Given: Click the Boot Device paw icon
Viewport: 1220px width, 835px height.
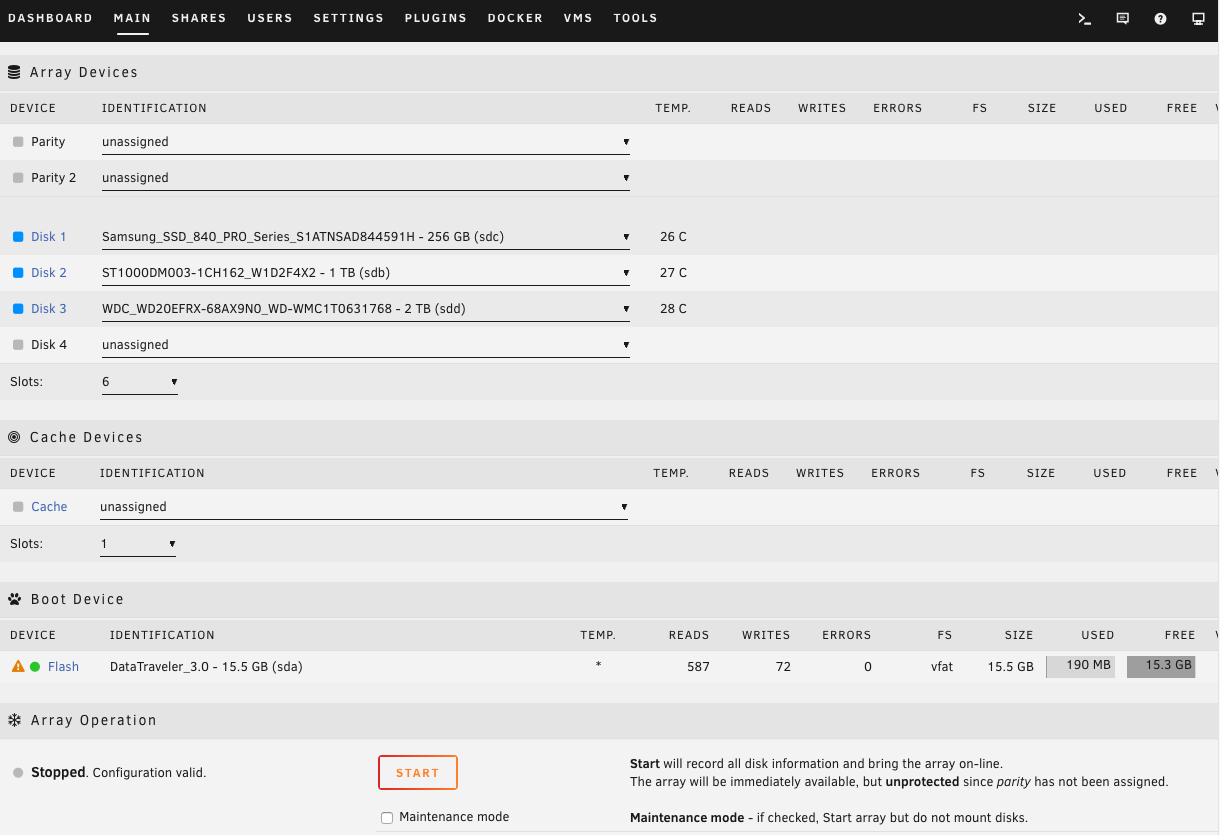Looking at the screenshot, I should [x=15, y=599].
